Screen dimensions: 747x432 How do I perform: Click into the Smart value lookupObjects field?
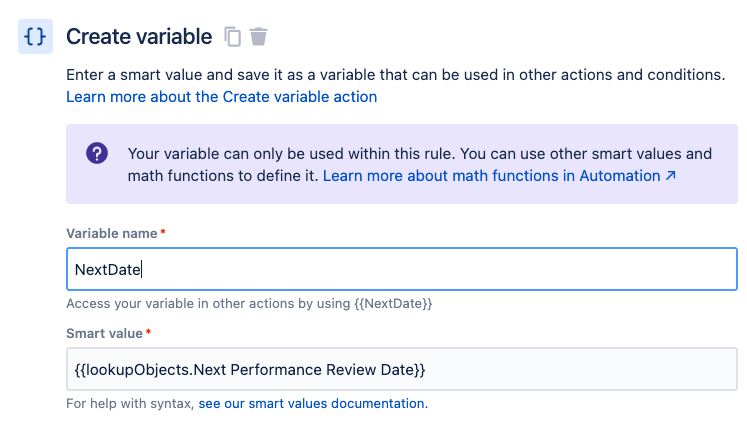(x=400, y=369)
